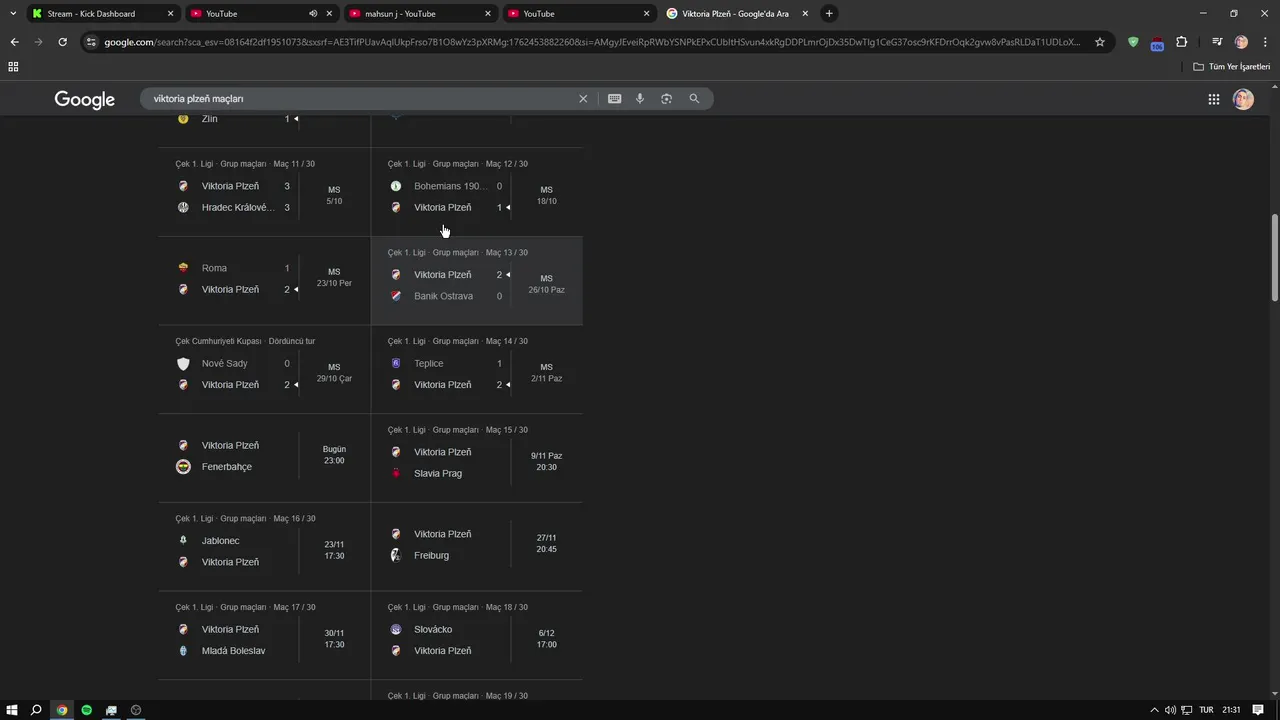The width and height of the screenshot is (1280, 720).
Task: Show hidden system tray icons
Action: point(1153,710)
